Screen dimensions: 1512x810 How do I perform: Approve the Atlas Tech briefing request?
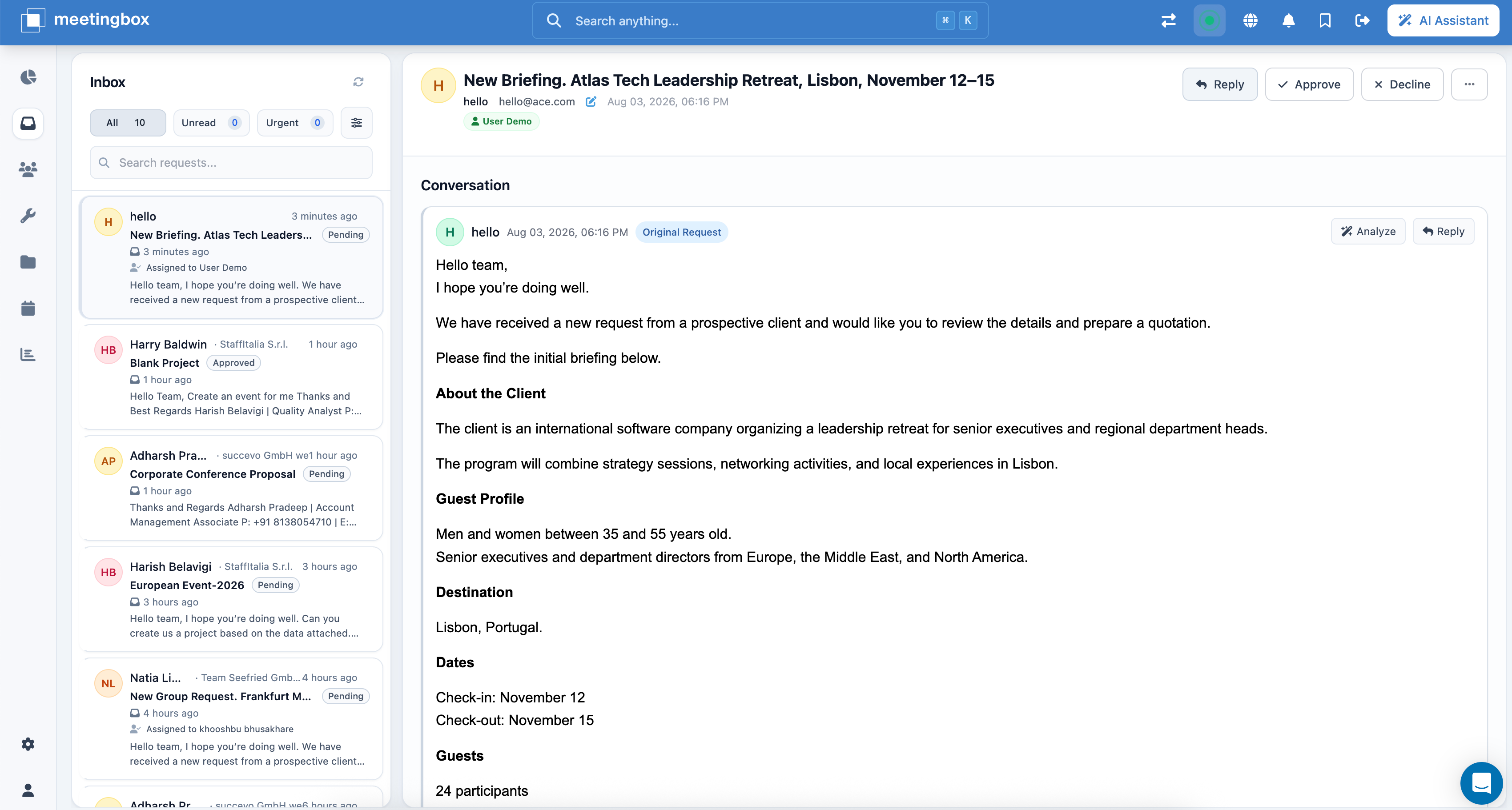[1309, 84]
